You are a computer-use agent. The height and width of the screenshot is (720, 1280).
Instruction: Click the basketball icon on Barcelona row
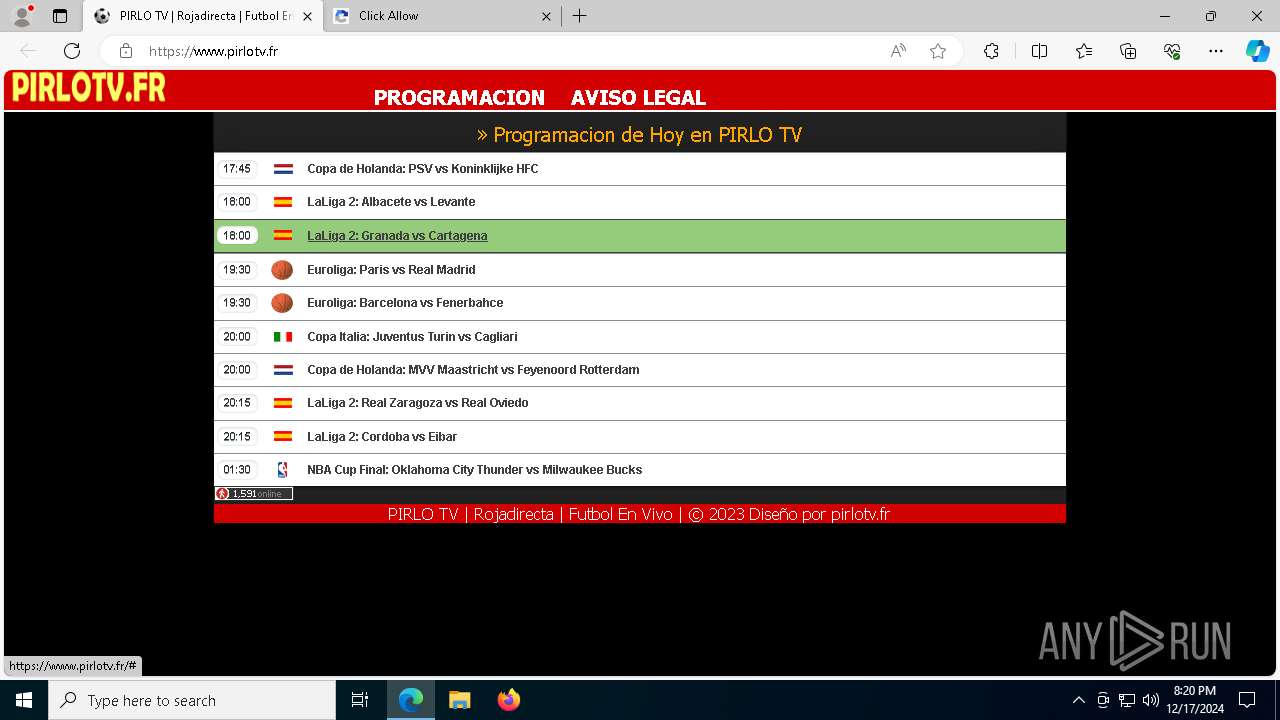[x=282, y=303]
